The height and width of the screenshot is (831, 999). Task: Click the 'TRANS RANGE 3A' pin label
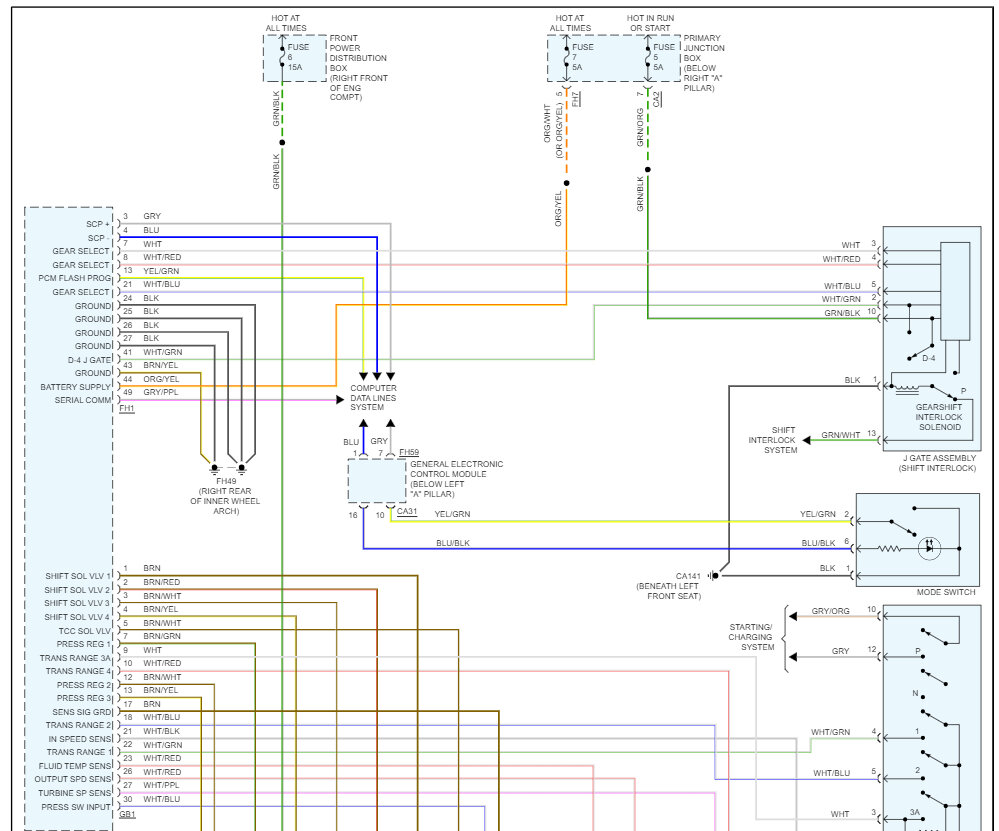75,658
